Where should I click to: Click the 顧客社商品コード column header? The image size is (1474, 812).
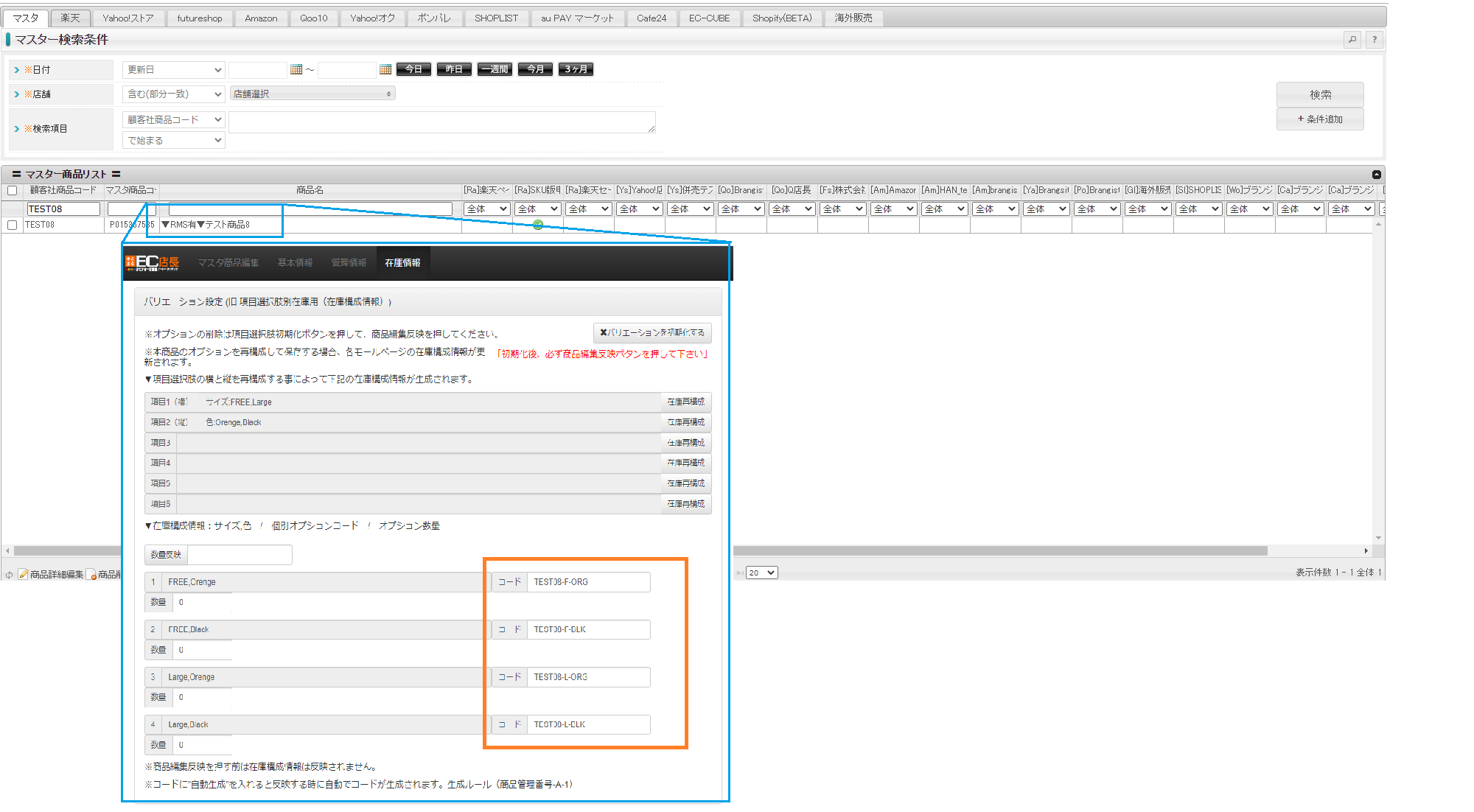[63, 190]
